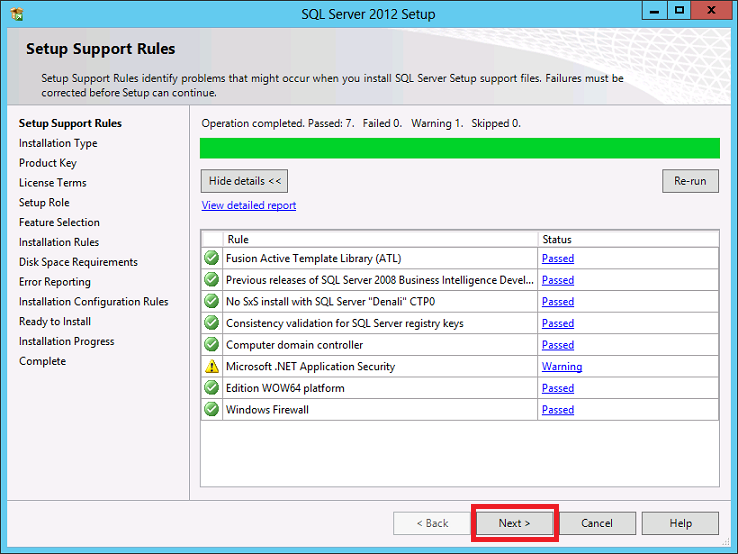Open Passed status for No SxS install rule
Viewport: 738px width, 554px height.
point(558,302)
